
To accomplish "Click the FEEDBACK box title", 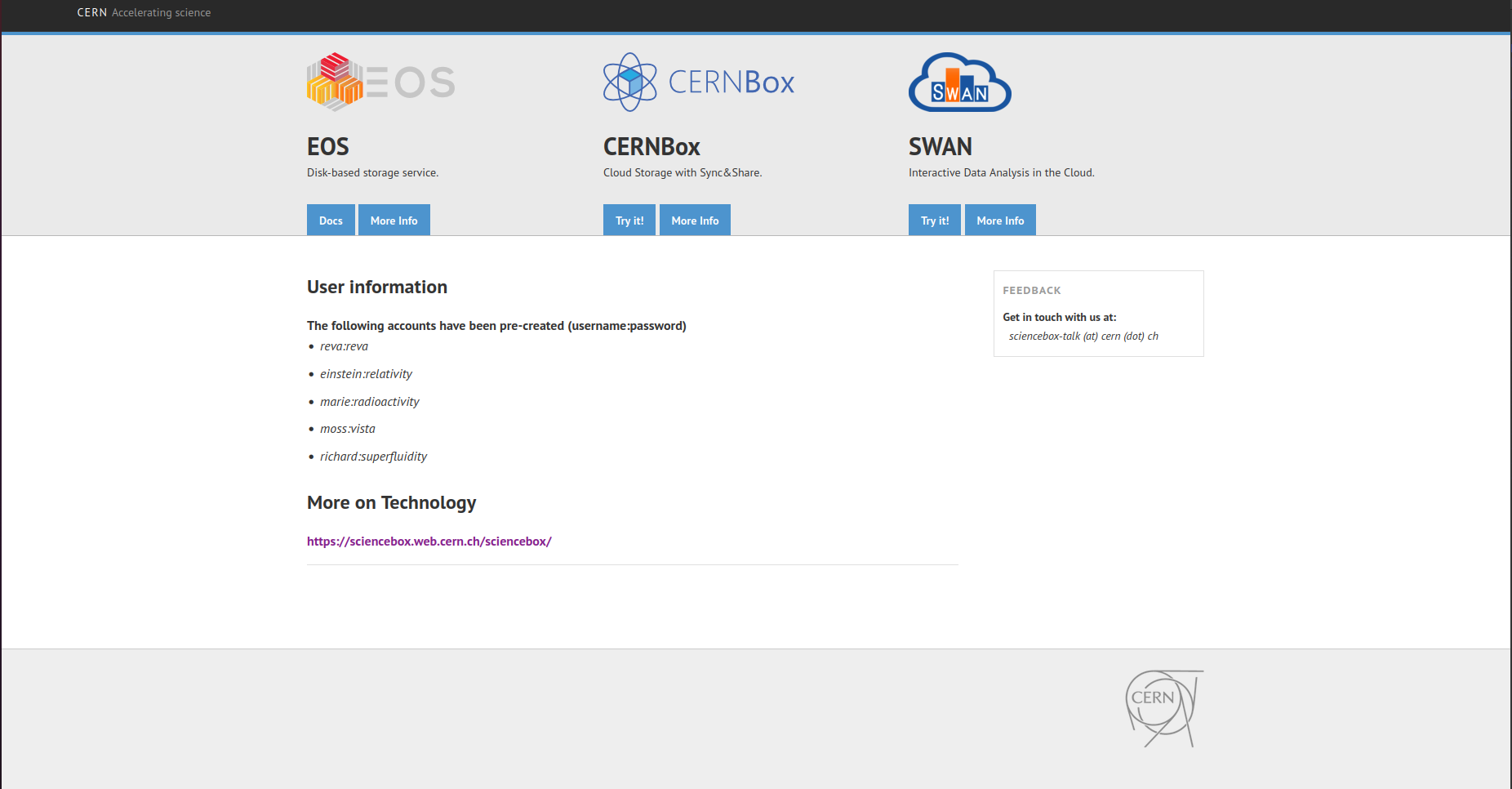I will coord(1032,291).
